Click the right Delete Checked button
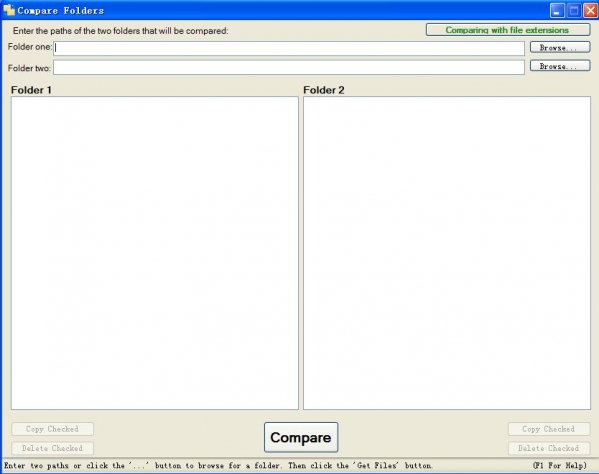 point(549,448)
